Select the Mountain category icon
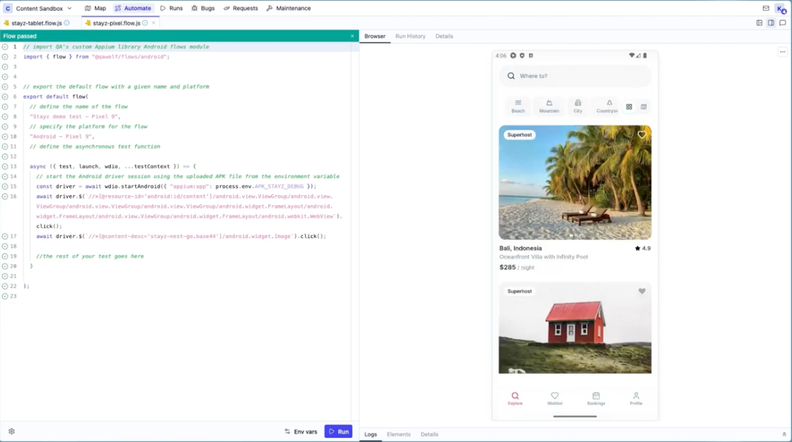The height and width of the screenshot is (442, 792). tap(548, 105)
